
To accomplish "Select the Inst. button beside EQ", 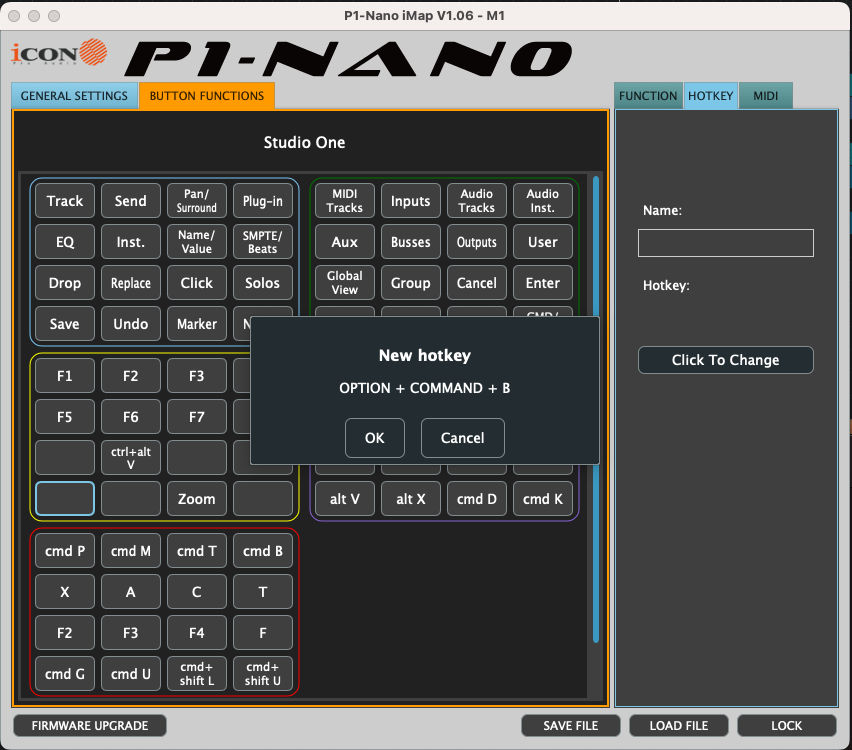I will (x=130, y=242).
